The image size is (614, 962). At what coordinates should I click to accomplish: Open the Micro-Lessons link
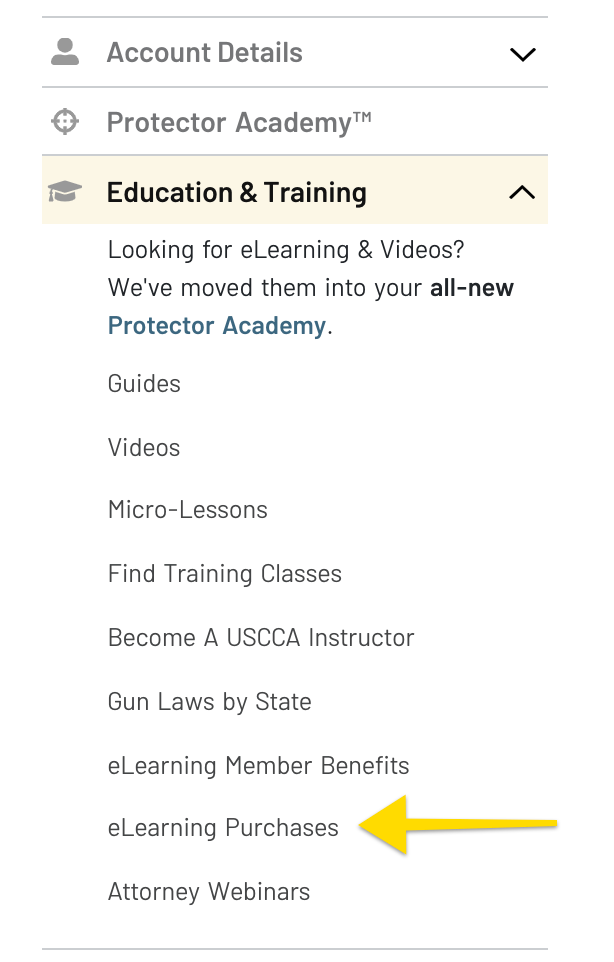click(x=188, y=510)
